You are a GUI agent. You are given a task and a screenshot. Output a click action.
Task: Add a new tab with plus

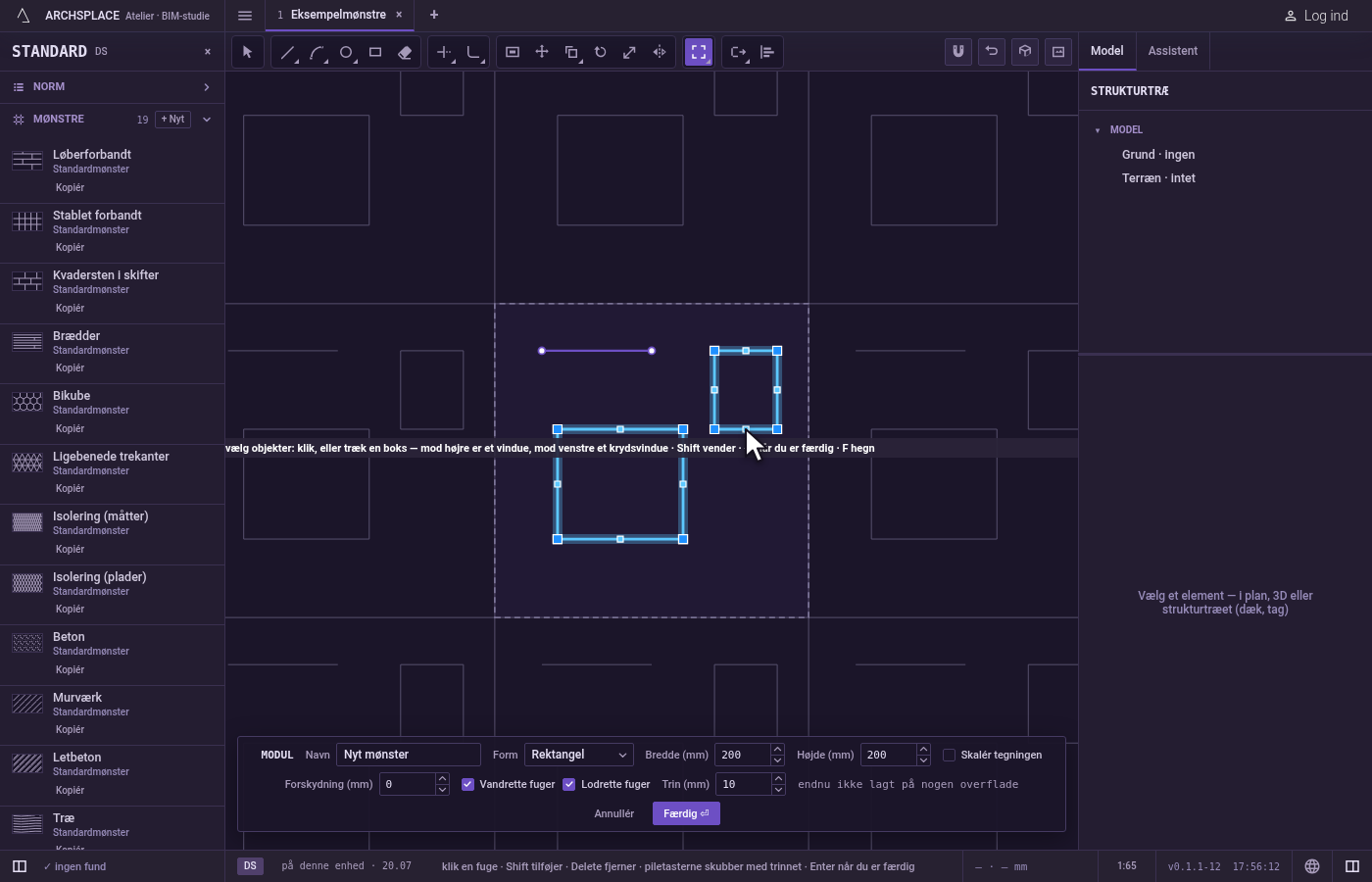(434, 15)
